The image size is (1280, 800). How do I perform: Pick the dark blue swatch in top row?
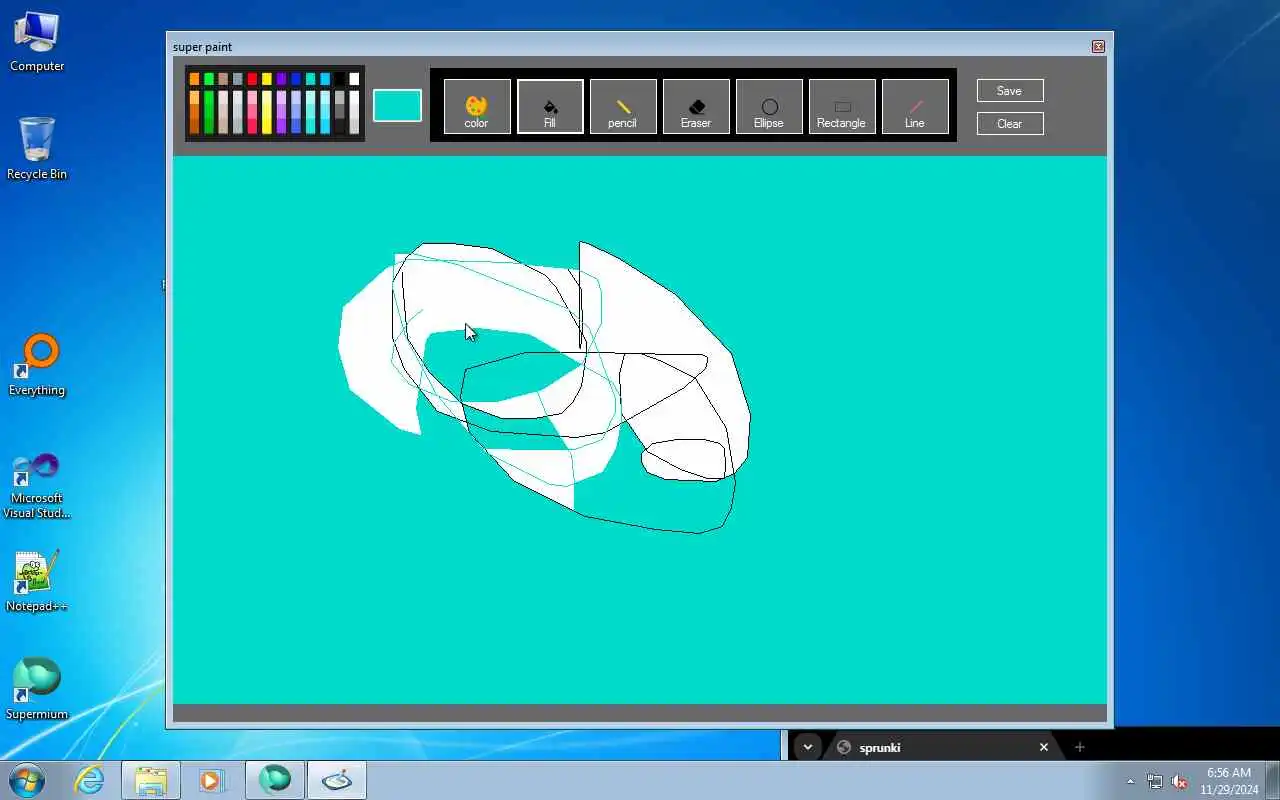point(296,79)
